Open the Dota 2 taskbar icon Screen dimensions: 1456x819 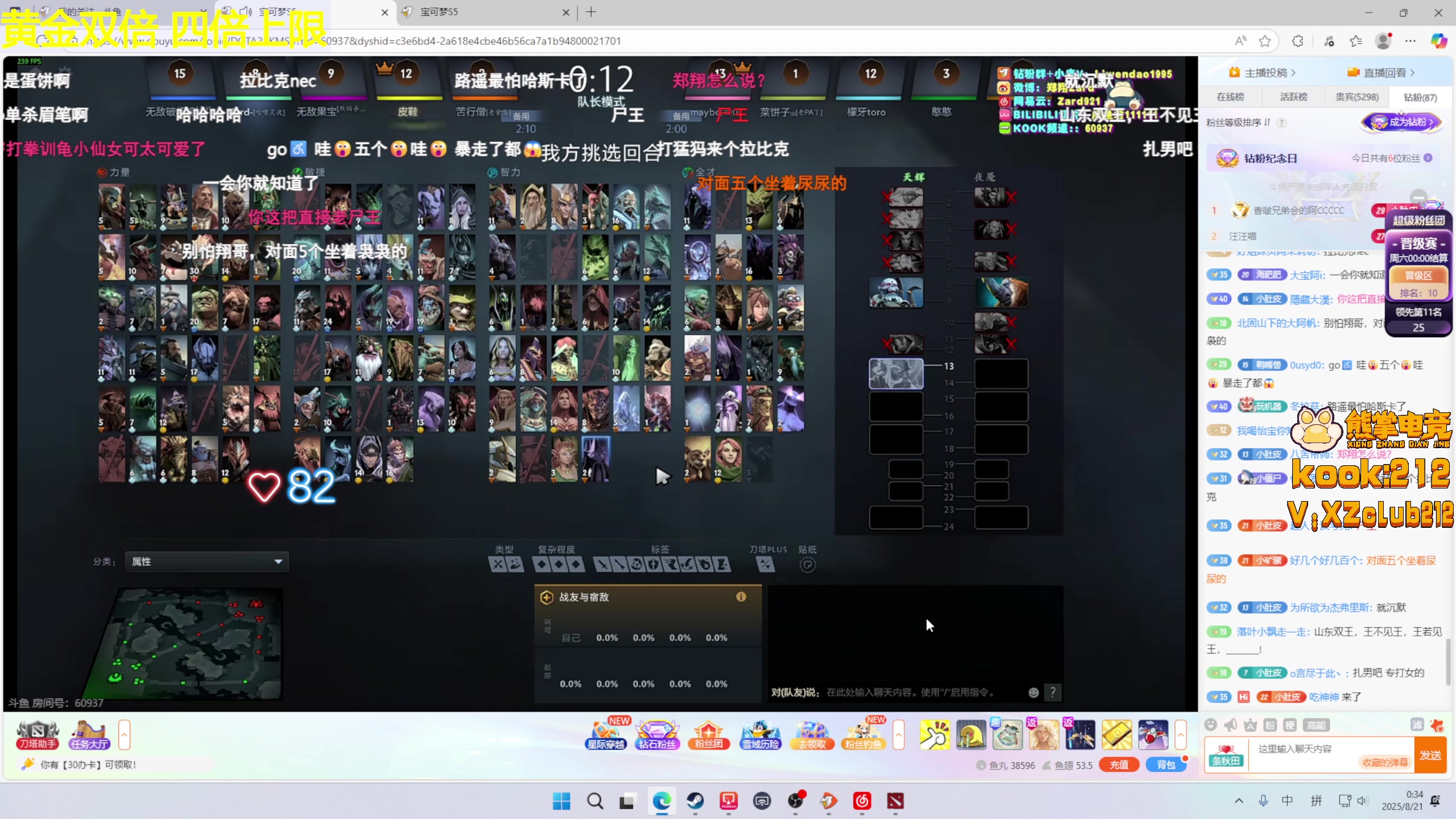point(895,801)
